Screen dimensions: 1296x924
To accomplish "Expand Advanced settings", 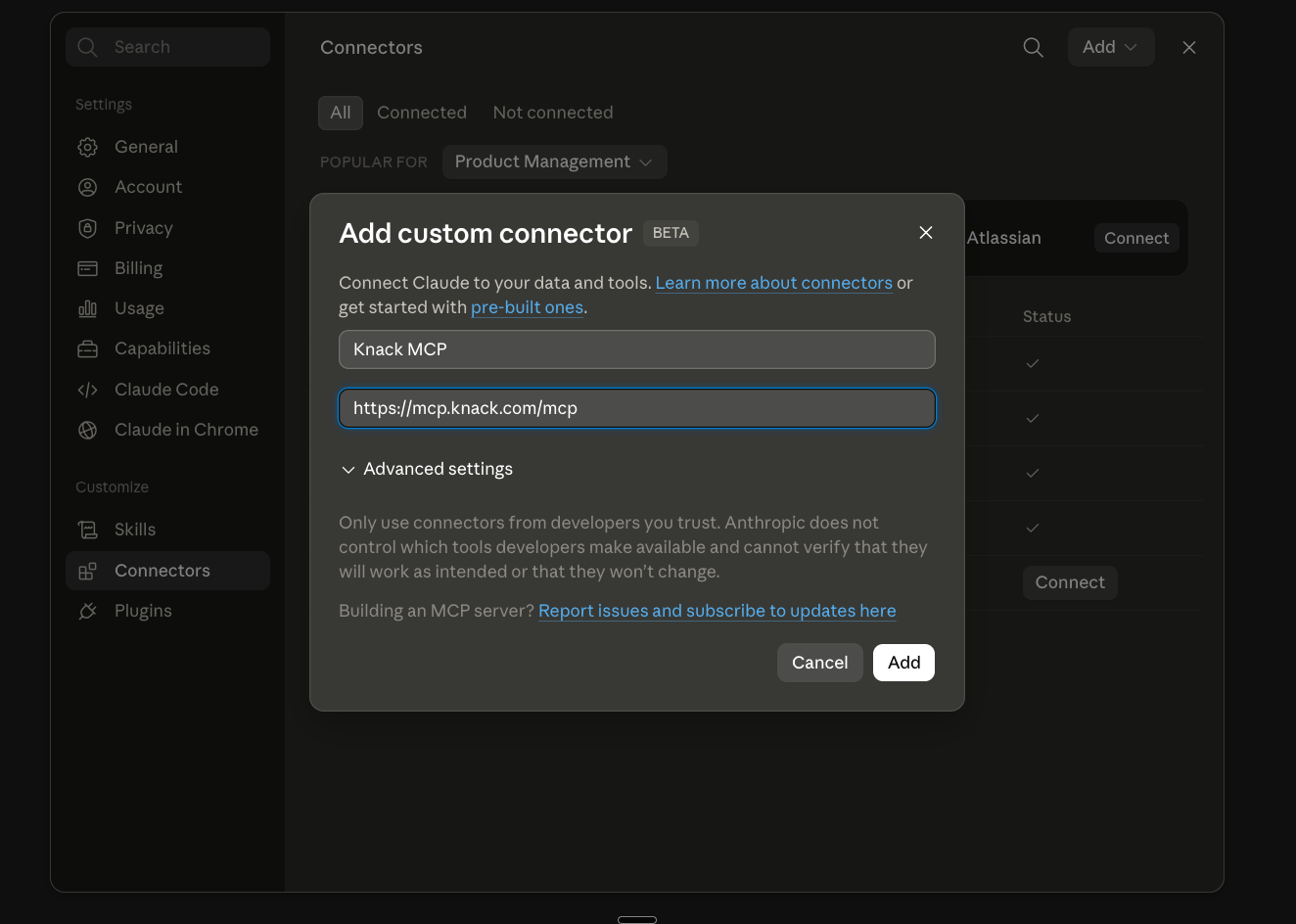I will coord(427,469).
